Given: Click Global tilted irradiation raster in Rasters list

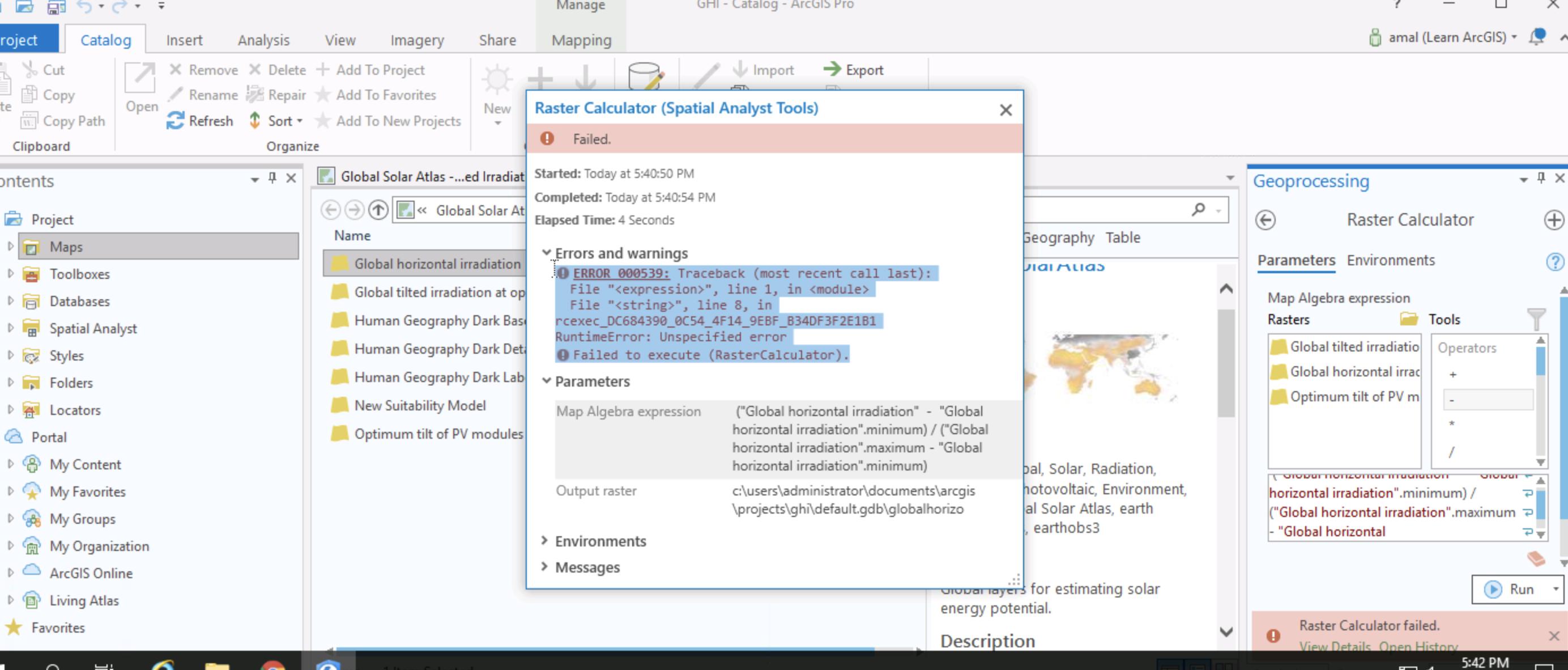Looking at the screenshot, I should pyautogui.click(x=1345, y=346).
